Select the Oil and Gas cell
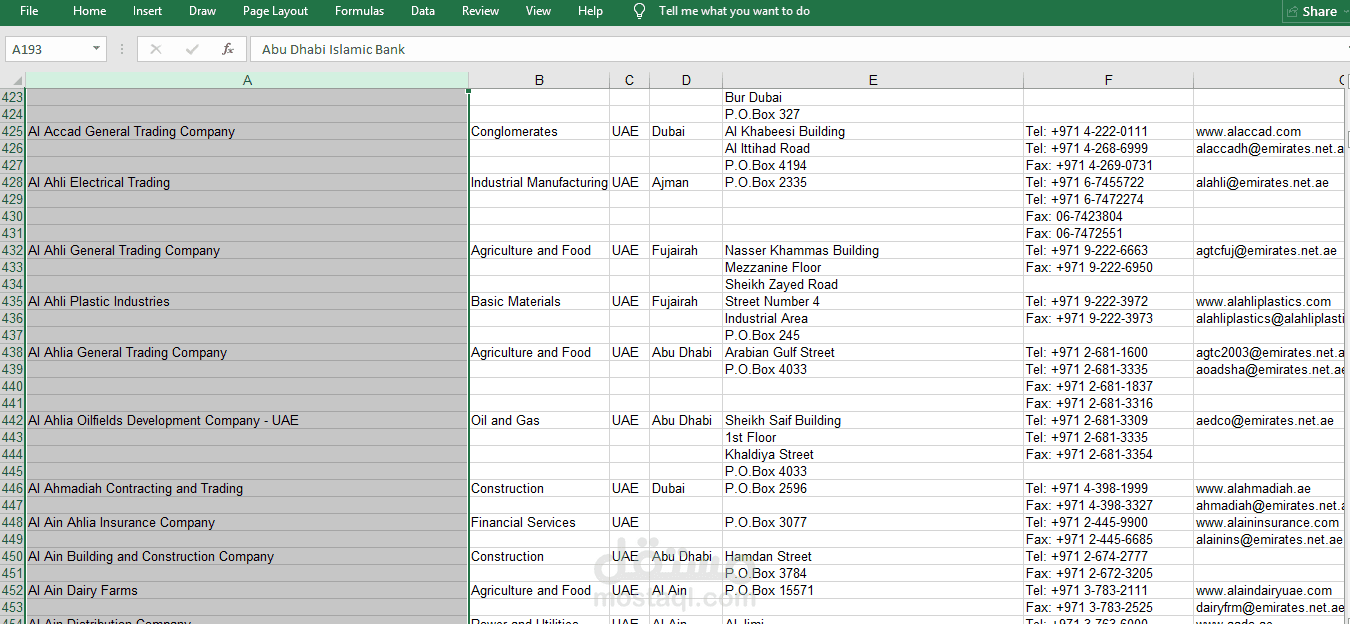The width and height of the screenshot is (1350, 624). [539, 420]
